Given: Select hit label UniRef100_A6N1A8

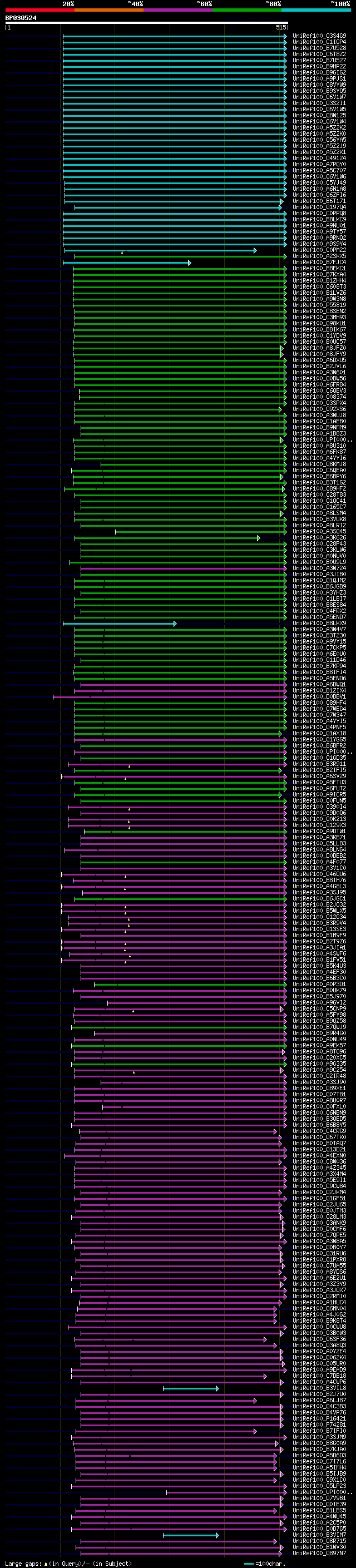Looking at the screenshot, I should [319, 189].
